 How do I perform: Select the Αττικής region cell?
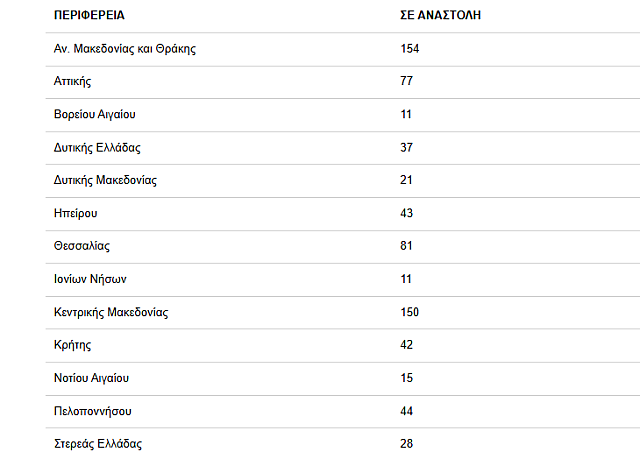click(x=73, y=81)
